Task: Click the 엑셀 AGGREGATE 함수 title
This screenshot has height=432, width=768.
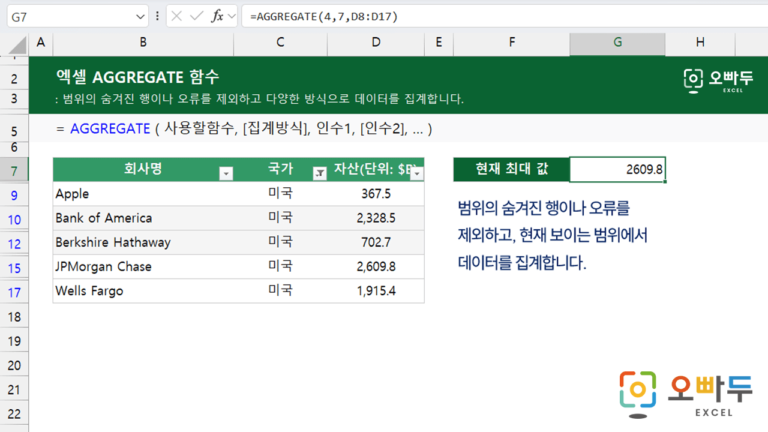Action: coord(138,77)
